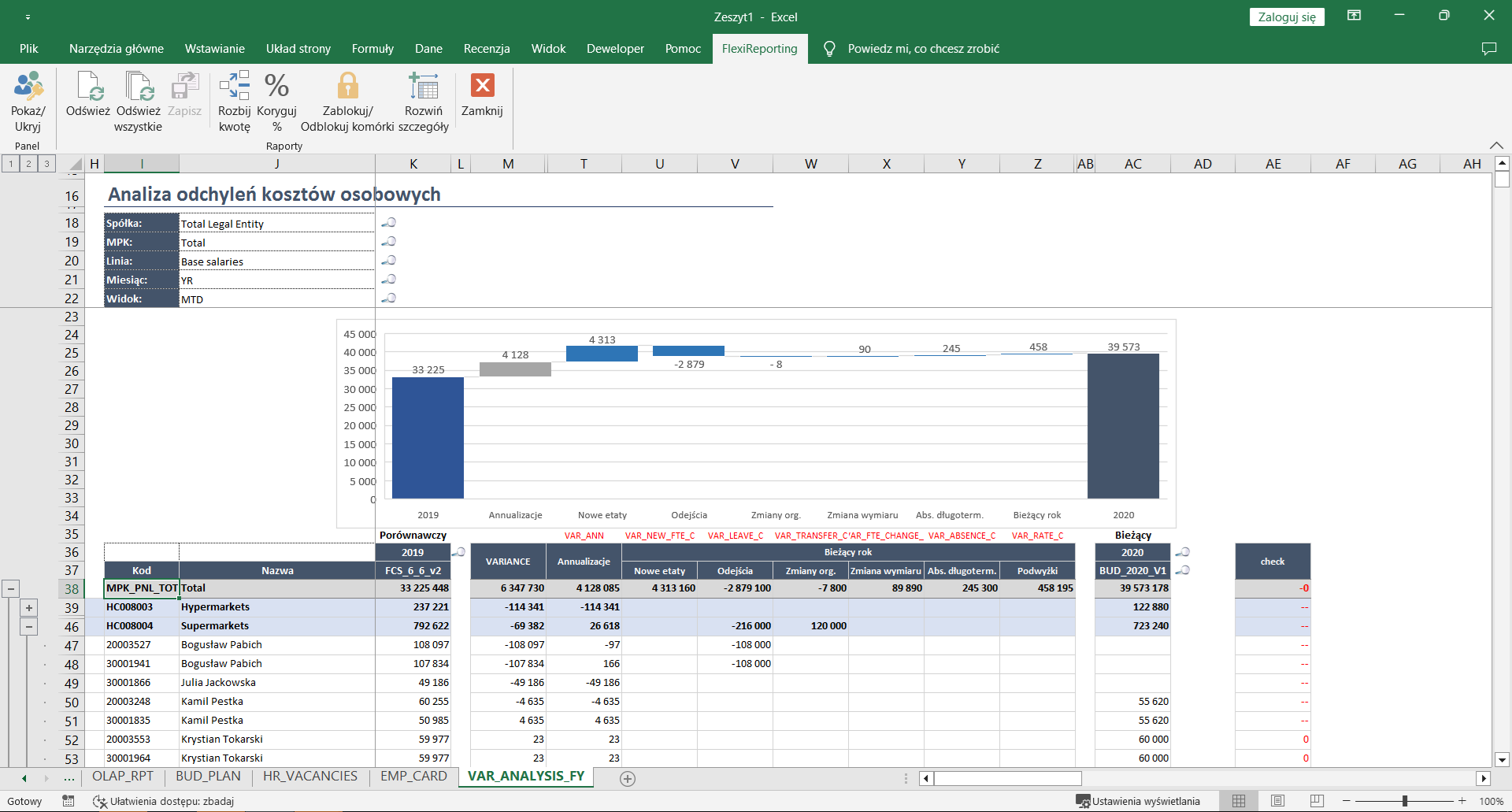Click the Zaloguj się button
This screenshot has height=812, width=1512.
pyautogui.click(x=1286, y=17)
